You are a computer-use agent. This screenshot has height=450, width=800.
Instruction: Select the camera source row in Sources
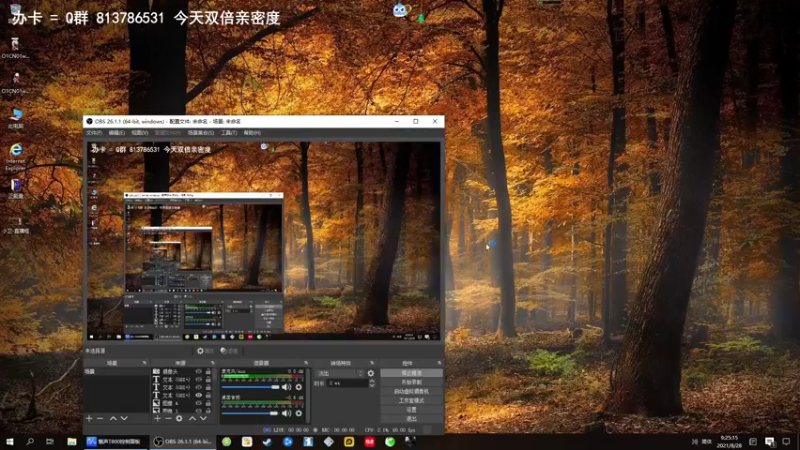(182, 371)
